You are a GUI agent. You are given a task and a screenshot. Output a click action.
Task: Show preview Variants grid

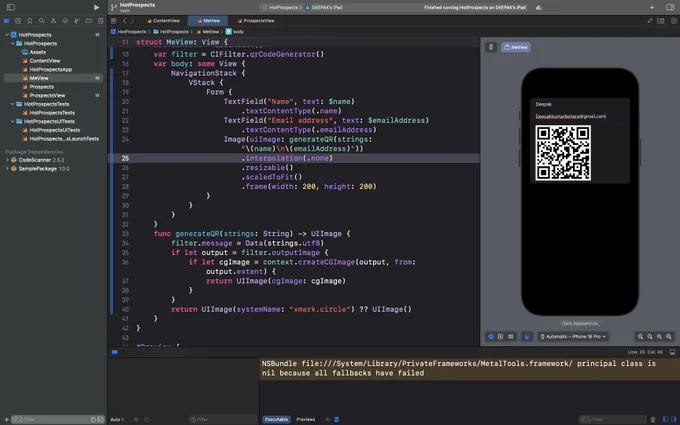pyautogui.click(x=511, y=337)
